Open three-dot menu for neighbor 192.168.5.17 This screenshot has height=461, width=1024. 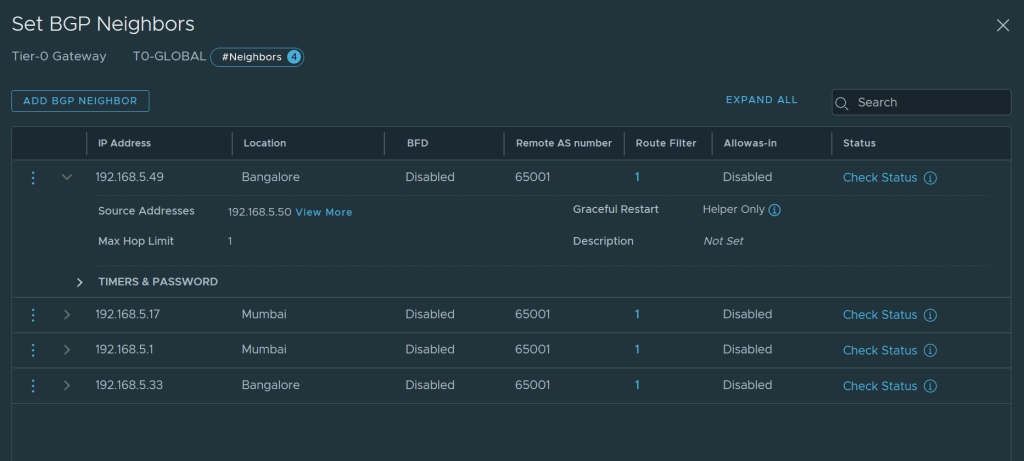click(x=33, y=315)
